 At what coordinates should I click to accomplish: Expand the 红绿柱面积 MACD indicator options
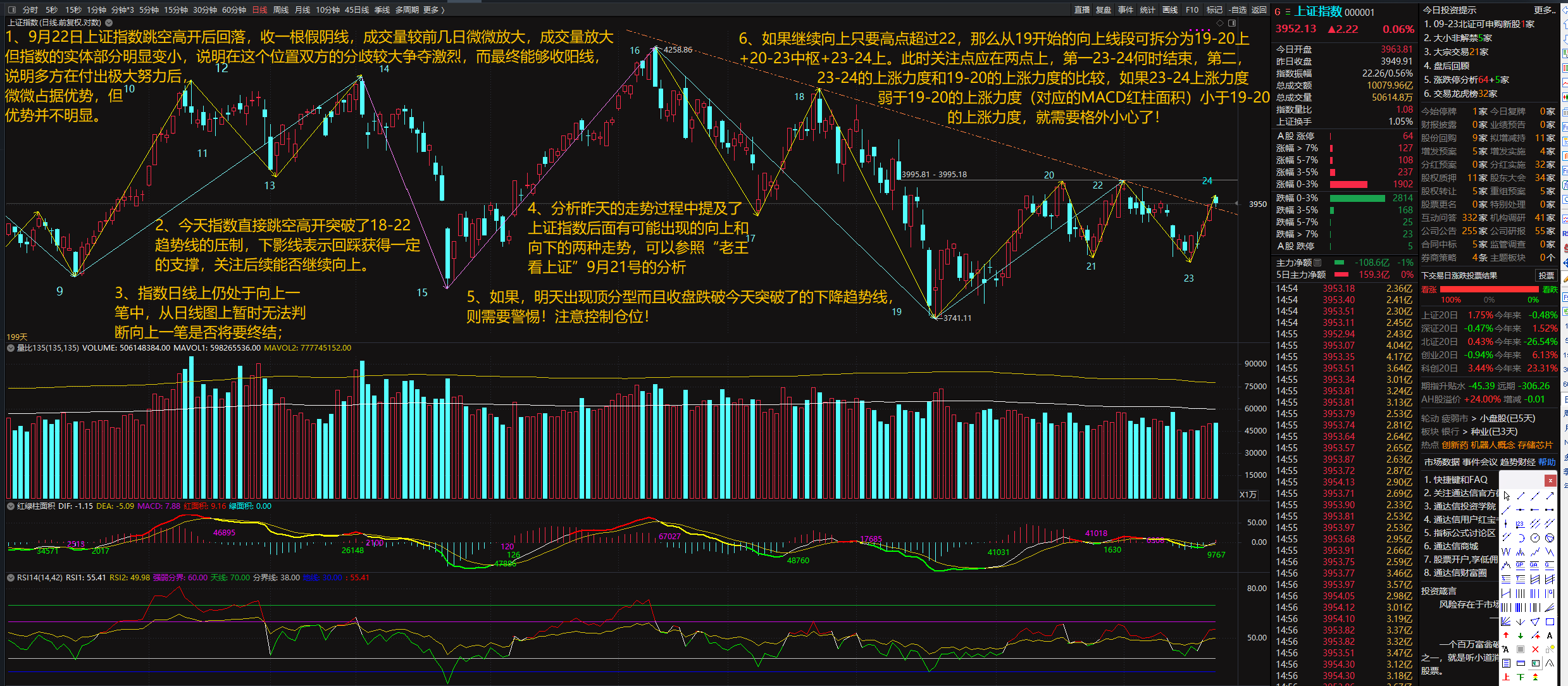click(x=10, y=506)
